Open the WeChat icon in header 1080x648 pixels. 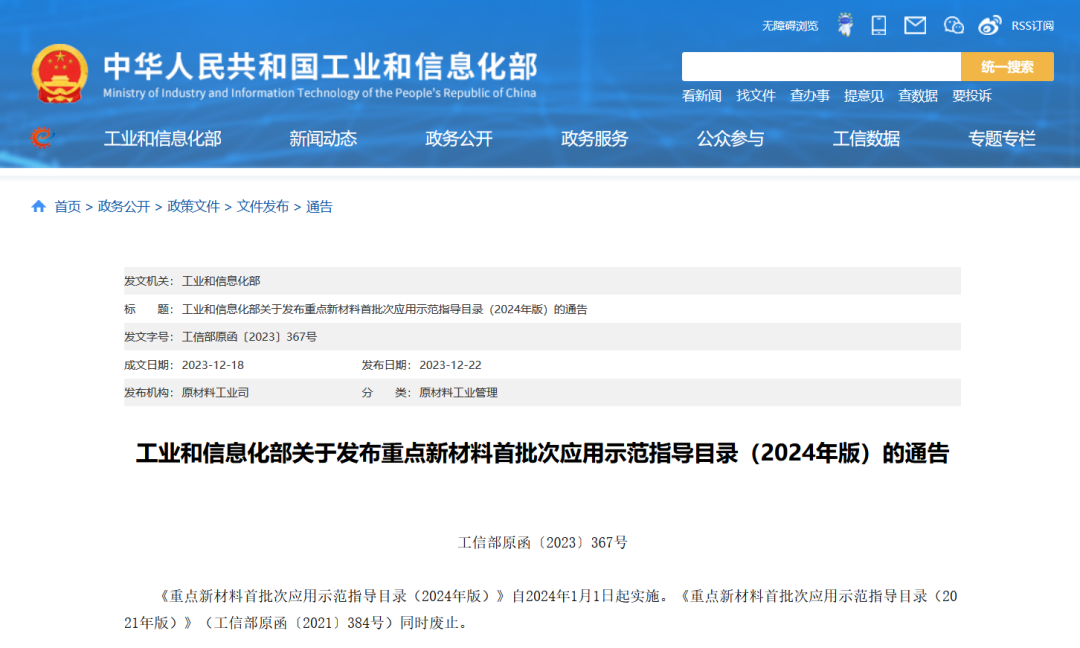tap(954, 25)
